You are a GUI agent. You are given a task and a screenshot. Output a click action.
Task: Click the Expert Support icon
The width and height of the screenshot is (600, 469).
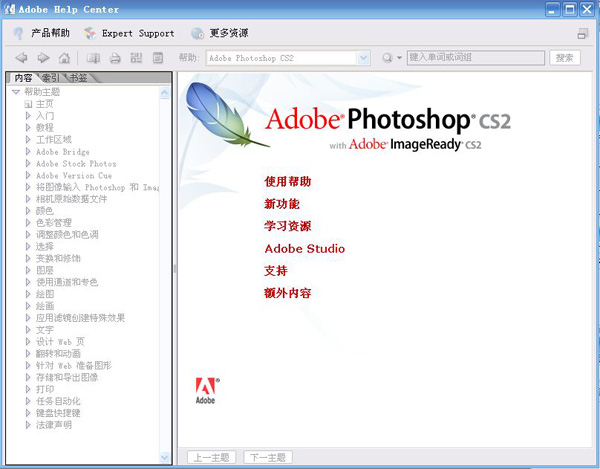click(x=90, y=33)
